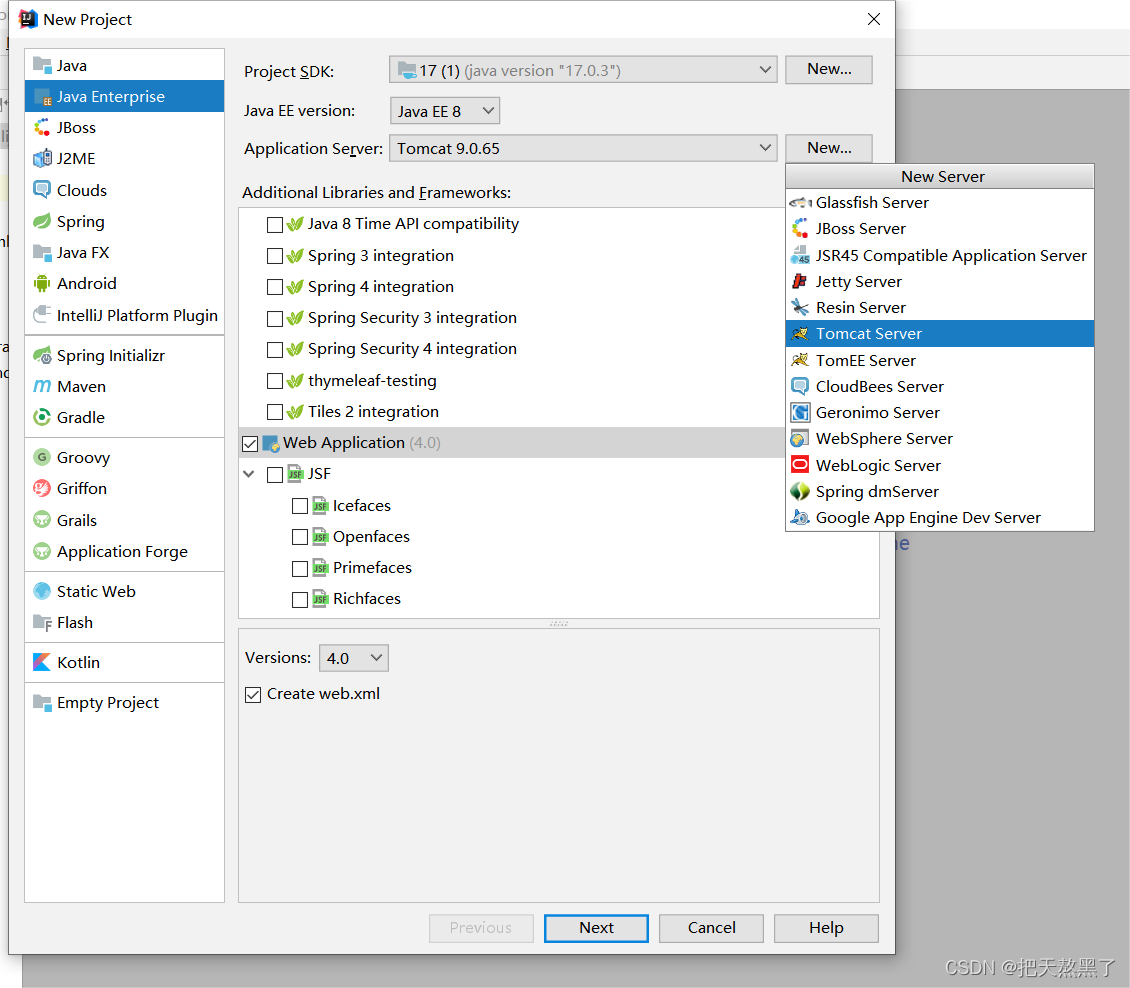The width and height of the screenshot is (1130, 988).
Task: Click the Glassfish Server fish icon
Action: [x=800, y=203]
